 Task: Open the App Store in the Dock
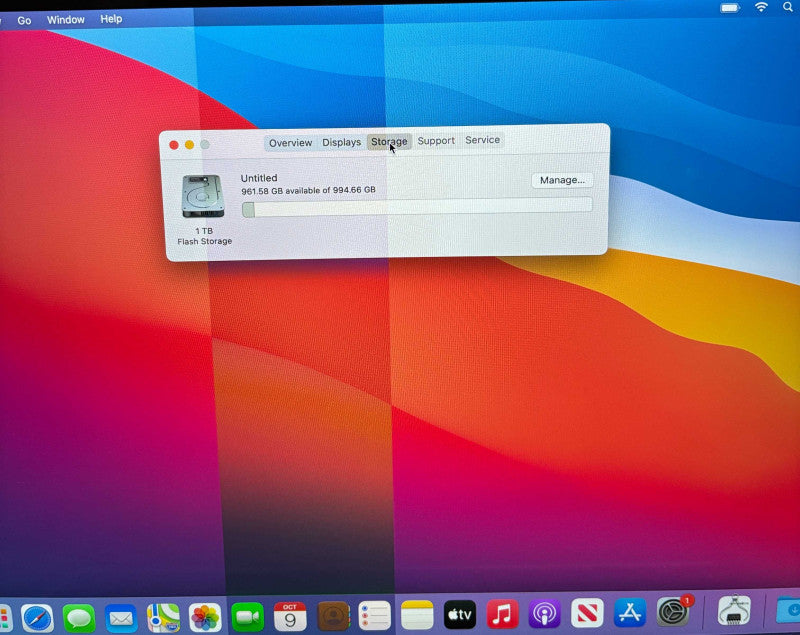pos(630,612)
